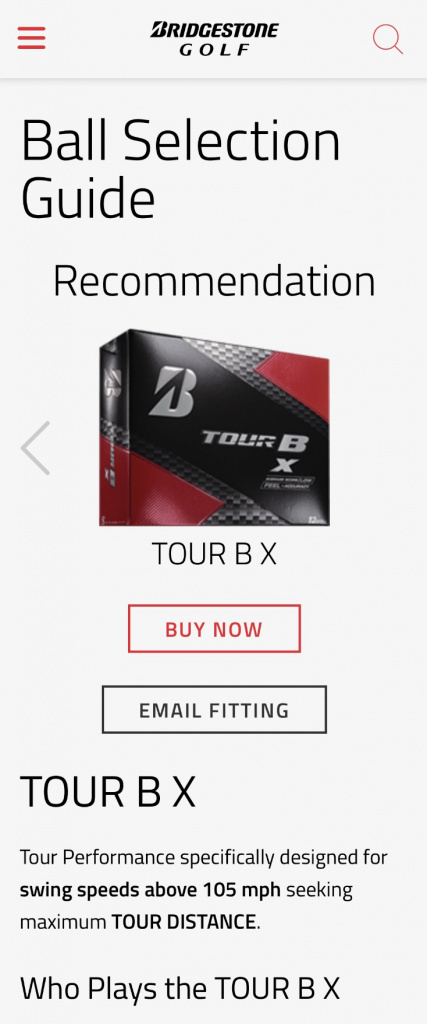Tap the search magnifier icon

[x=388, y=39]
